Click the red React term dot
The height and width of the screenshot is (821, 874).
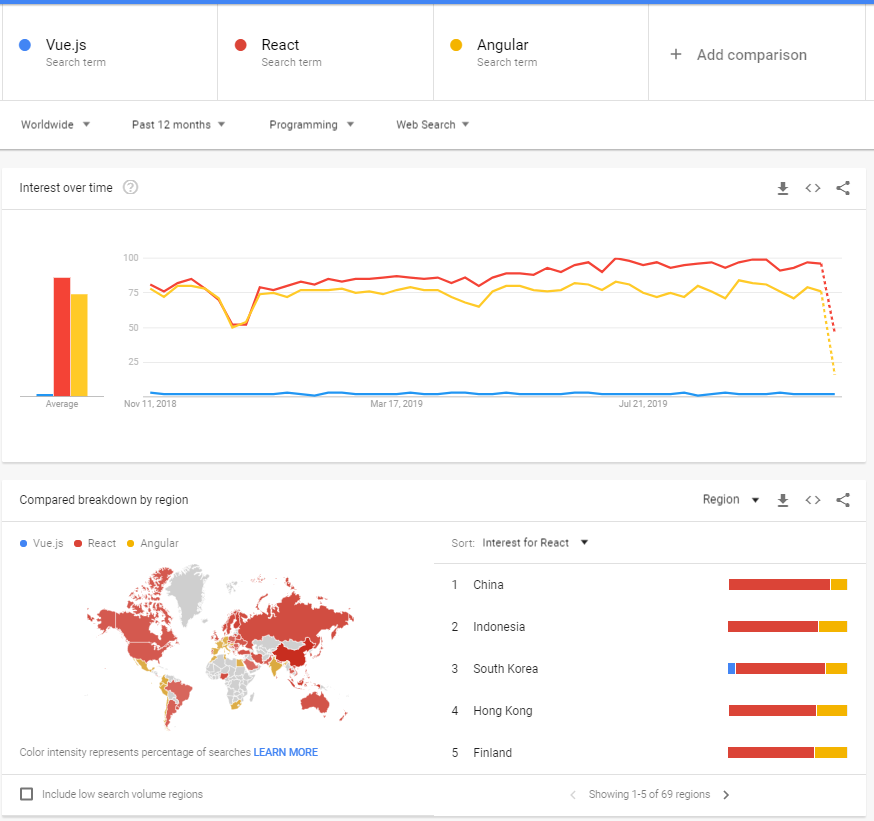coord(240,45)
